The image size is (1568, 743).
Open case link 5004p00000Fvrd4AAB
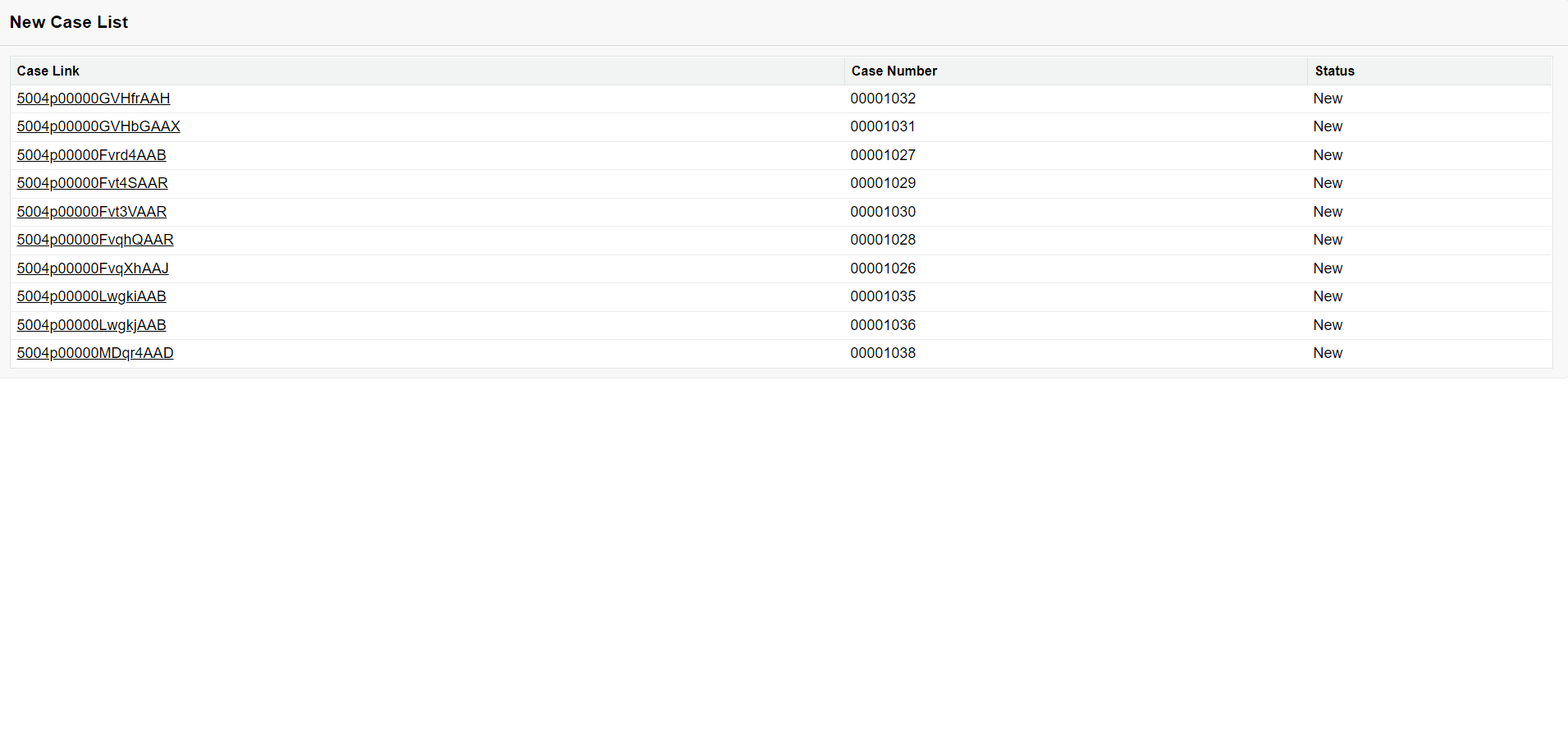tap(92, 155)
